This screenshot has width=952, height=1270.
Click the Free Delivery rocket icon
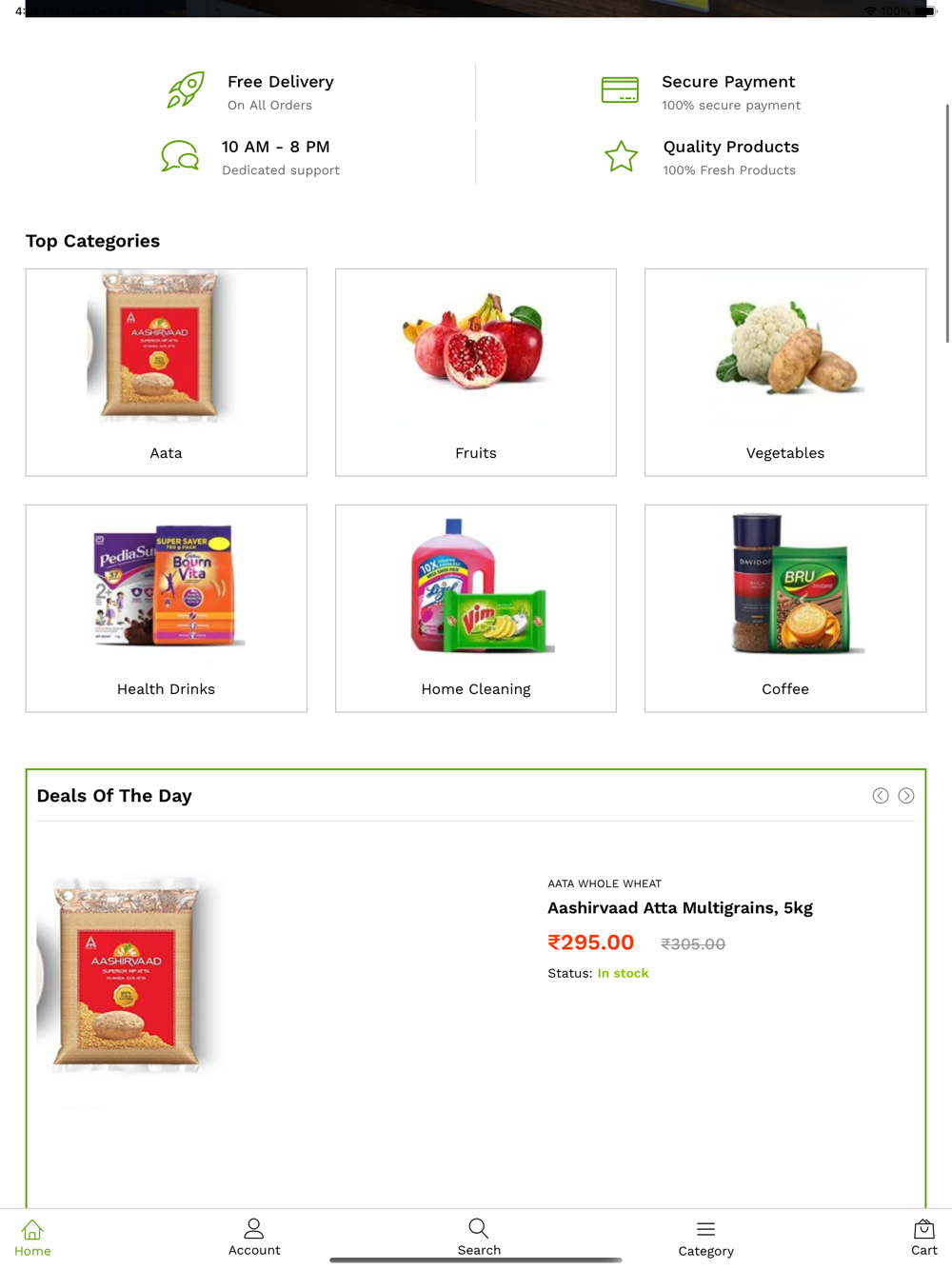(186, 90)
